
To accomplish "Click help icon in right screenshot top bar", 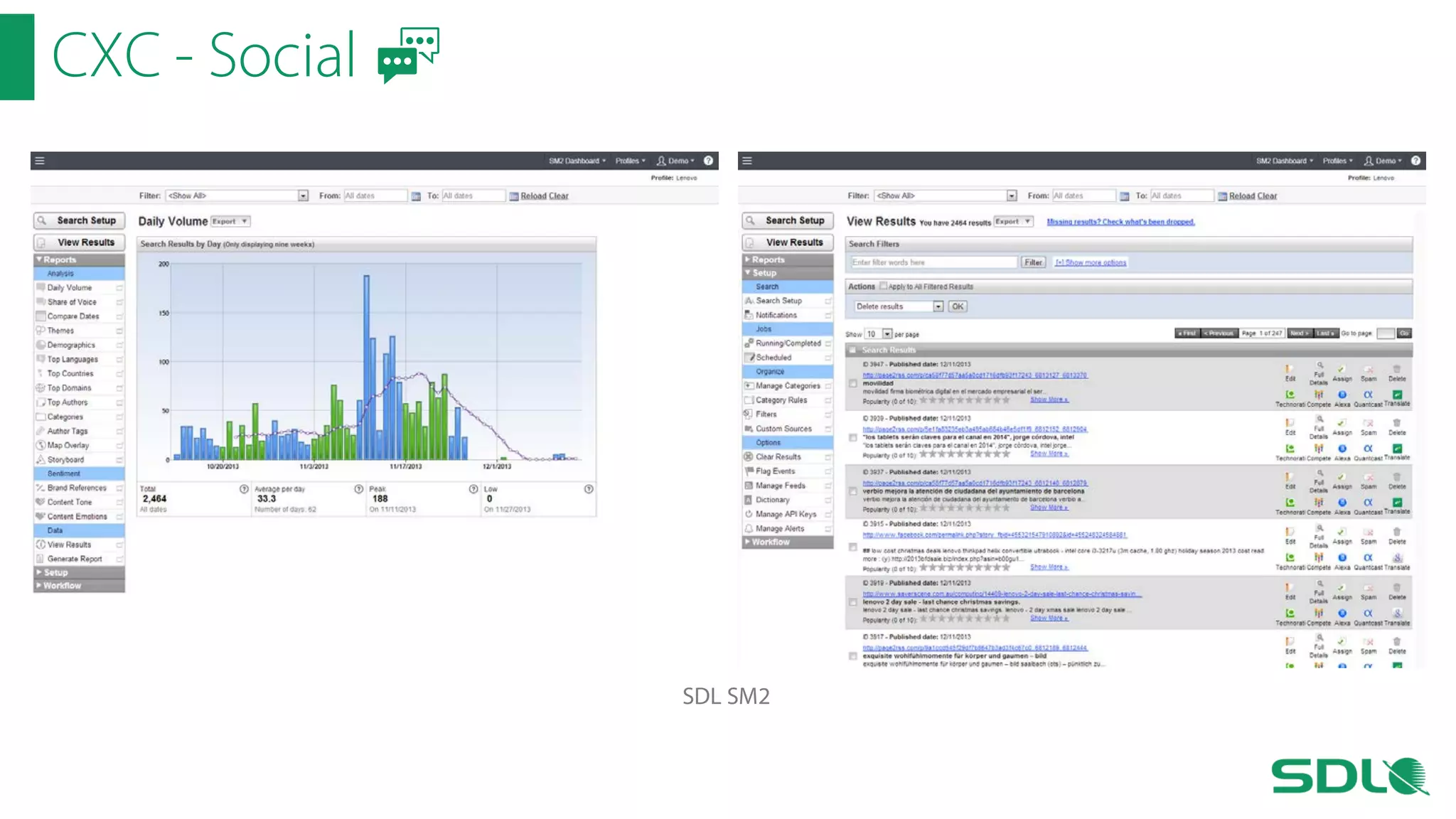I will tap(1415, 161).
